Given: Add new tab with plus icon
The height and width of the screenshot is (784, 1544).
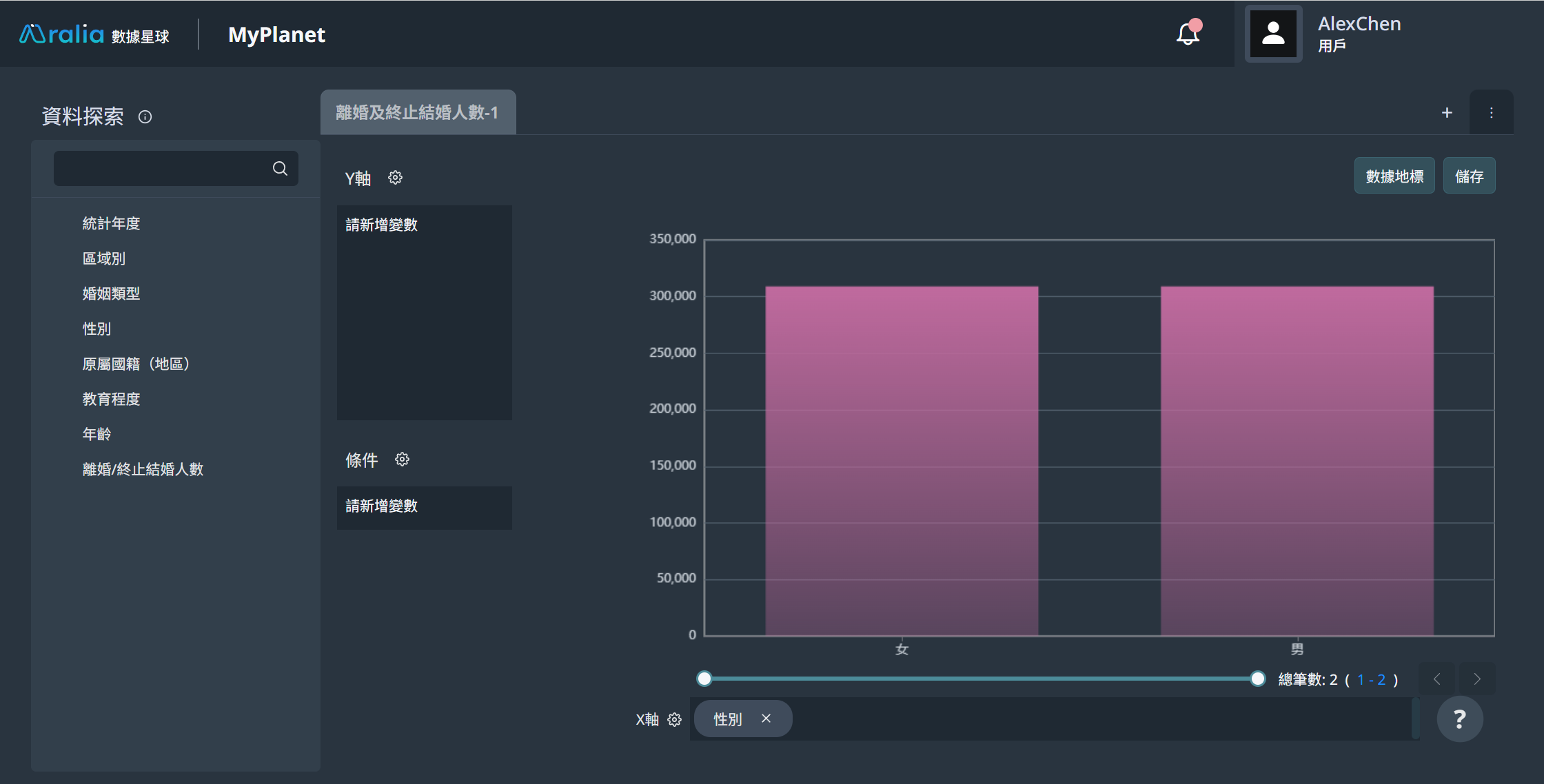Looking at the screenshot, I should pos(1447,112).
